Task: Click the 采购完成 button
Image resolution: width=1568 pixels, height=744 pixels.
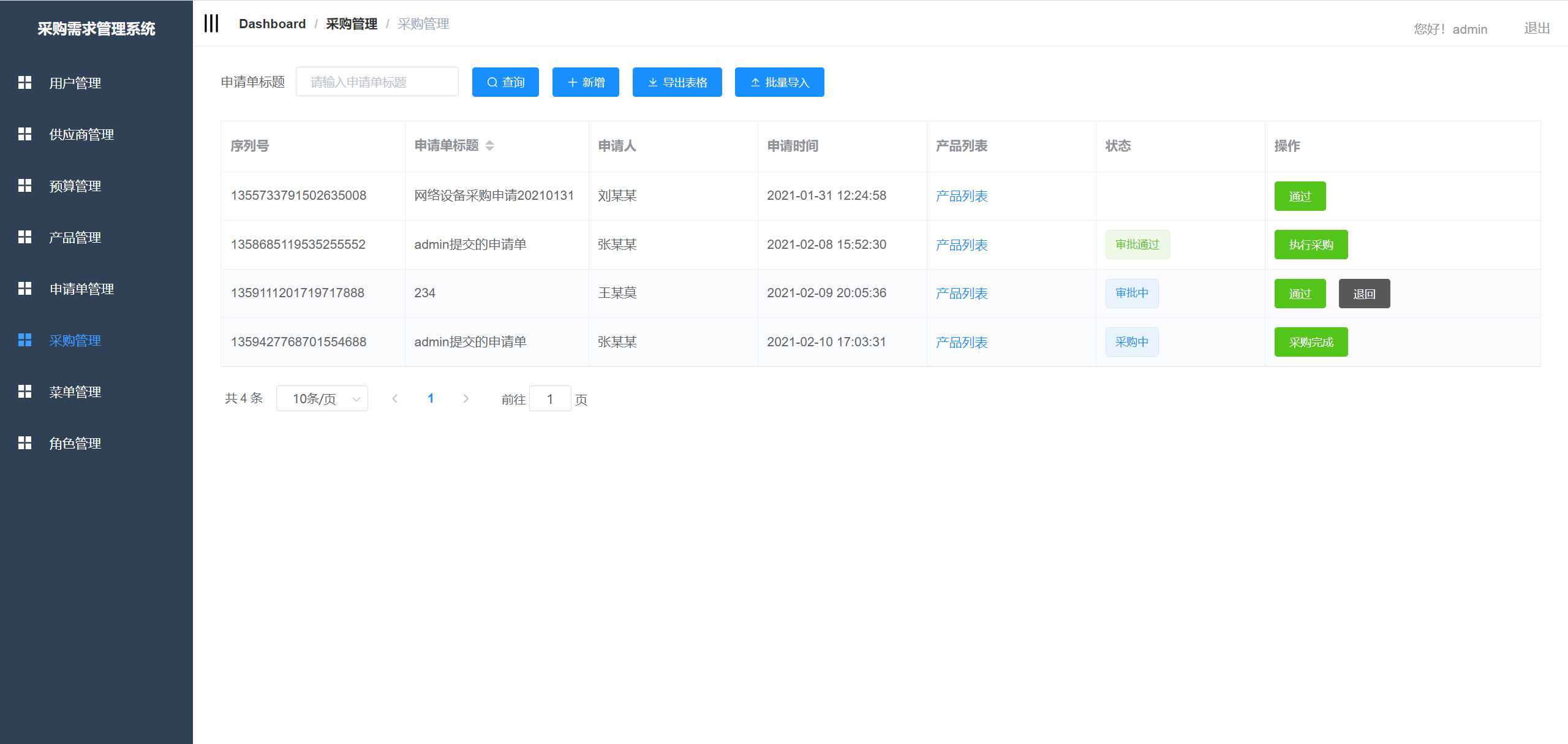Action: (x=1311, y=342)
